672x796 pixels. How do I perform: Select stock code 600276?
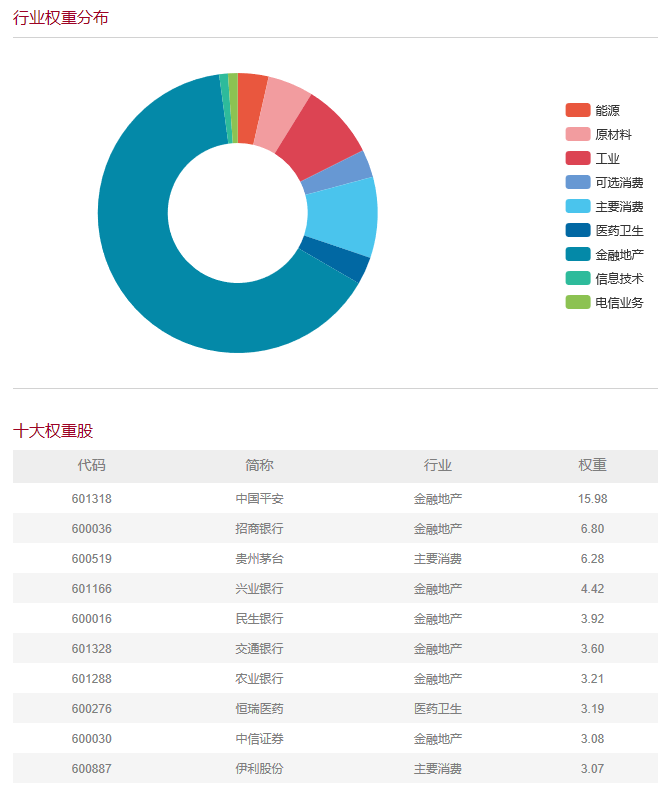(91, 708)
